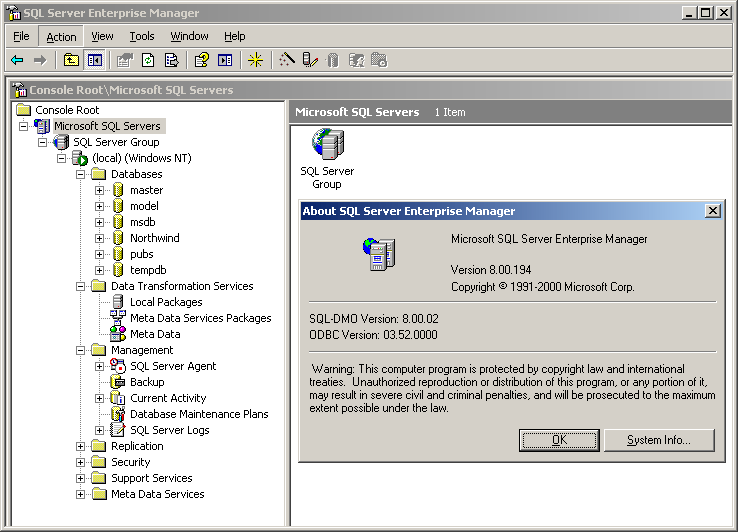The image size is (738, 532).
Task: Click the greyed New Database cylinder icon
Action: tap(333, 60)
